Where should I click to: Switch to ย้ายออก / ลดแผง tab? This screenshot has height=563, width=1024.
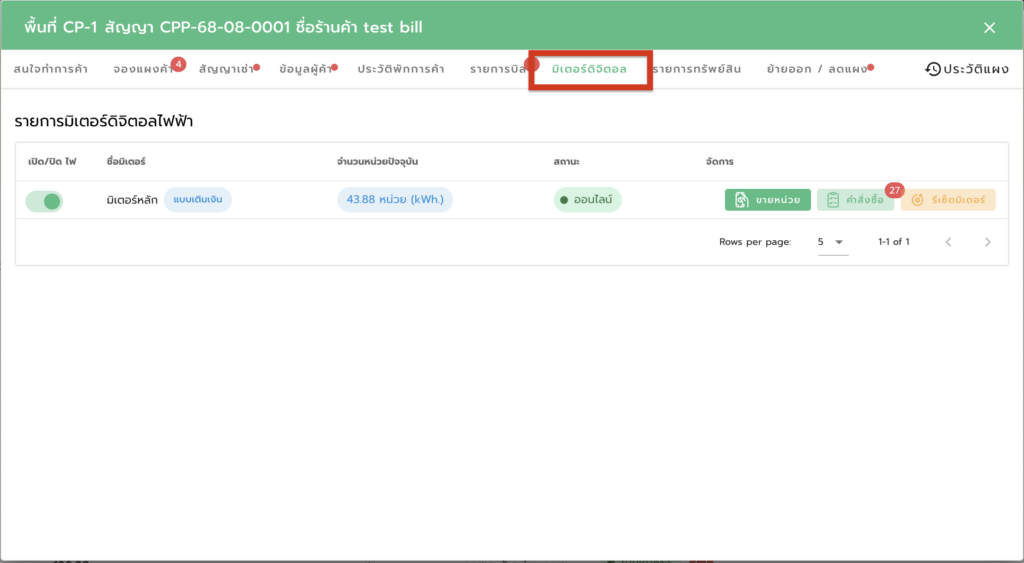pos(817,69)
